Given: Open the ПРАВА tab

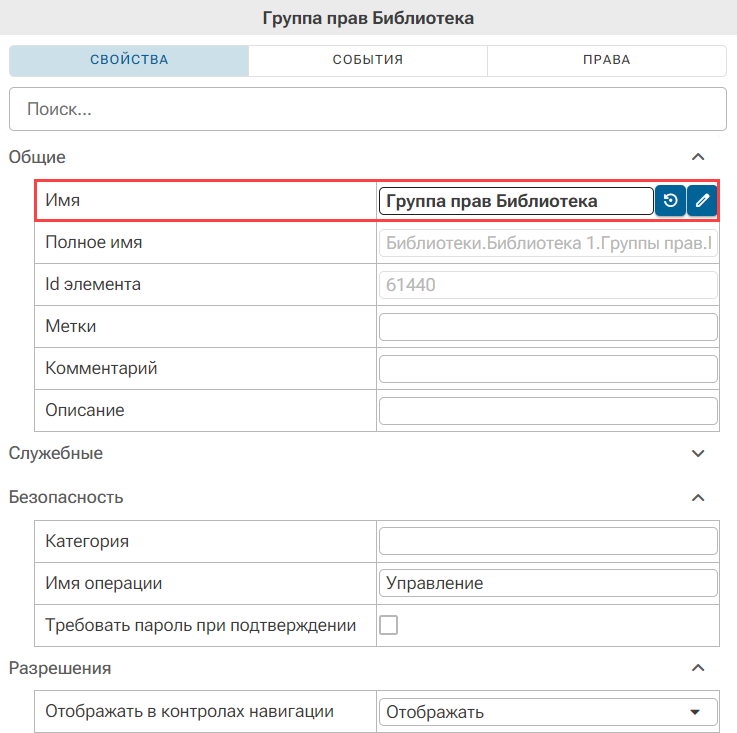Looking at the screenshot, I should (x=607, y=60).
